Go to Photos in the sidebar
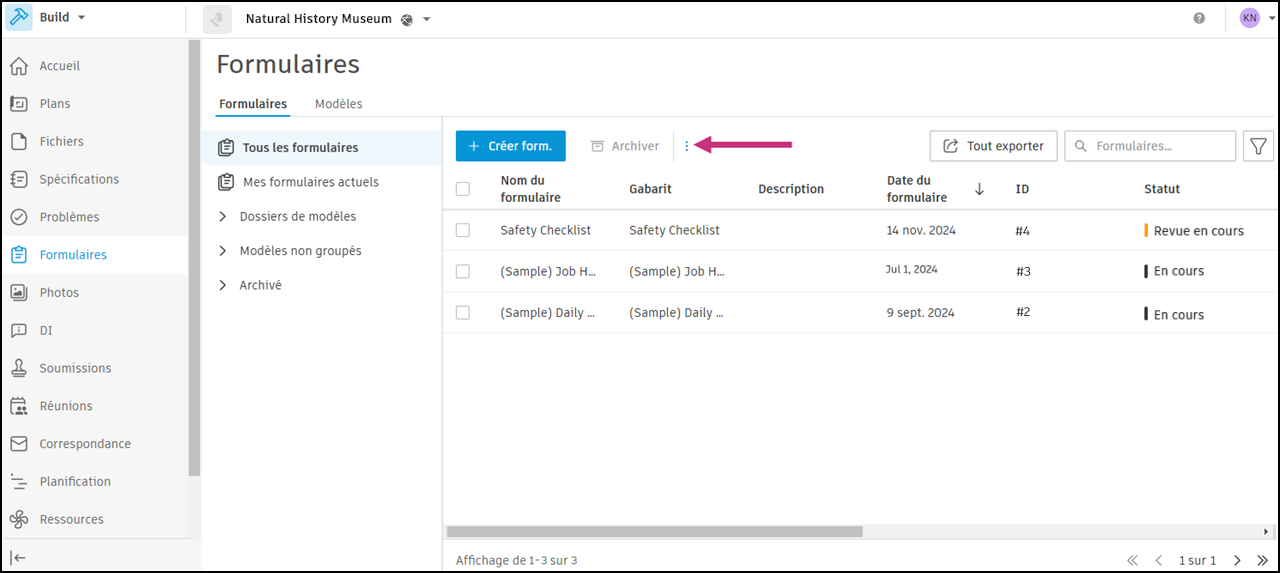1280x573 pixels. (59, 293)
